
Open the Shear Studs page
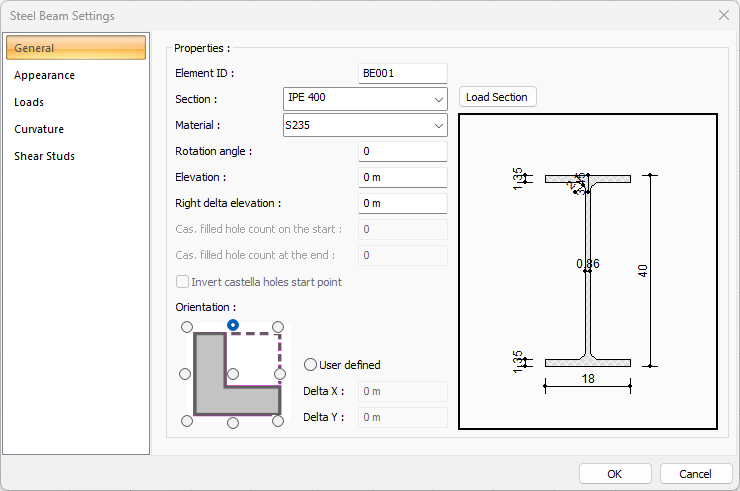pos(44,156)
